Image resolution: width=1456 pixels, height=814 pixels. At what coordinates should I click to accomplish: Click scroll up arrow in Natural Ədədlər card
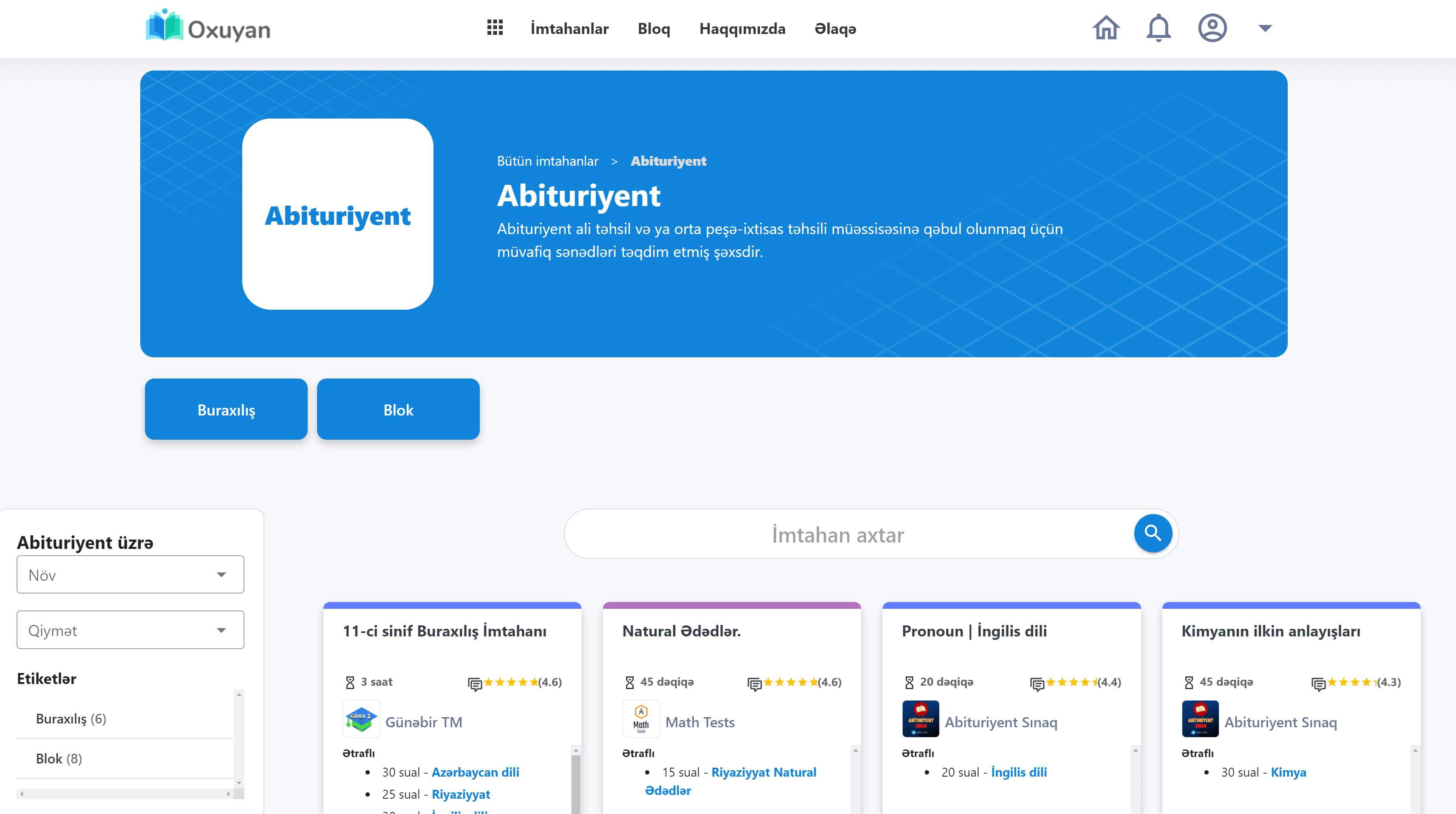coord(855,751)
